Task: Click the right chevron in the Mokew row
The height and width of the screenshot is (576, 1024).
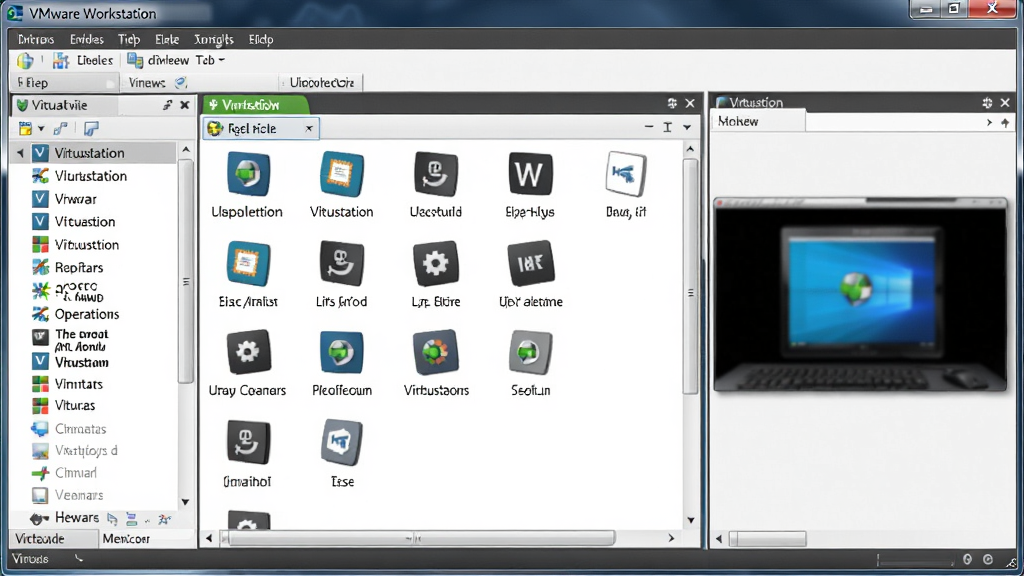Action: click(x=989, y=122)
